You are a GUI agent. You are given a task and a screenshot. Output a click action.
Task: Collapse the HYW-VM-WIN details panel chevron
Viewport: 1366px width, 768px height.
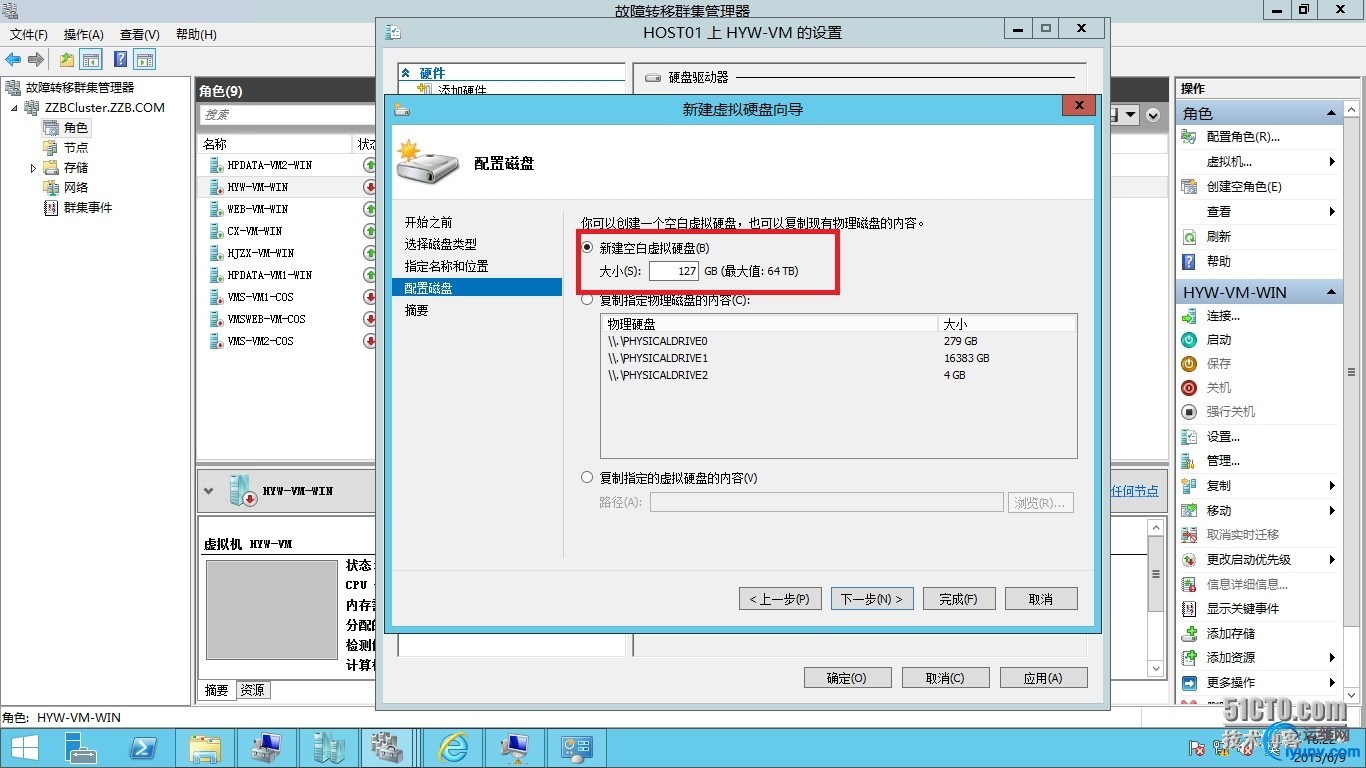coord(209,491)
